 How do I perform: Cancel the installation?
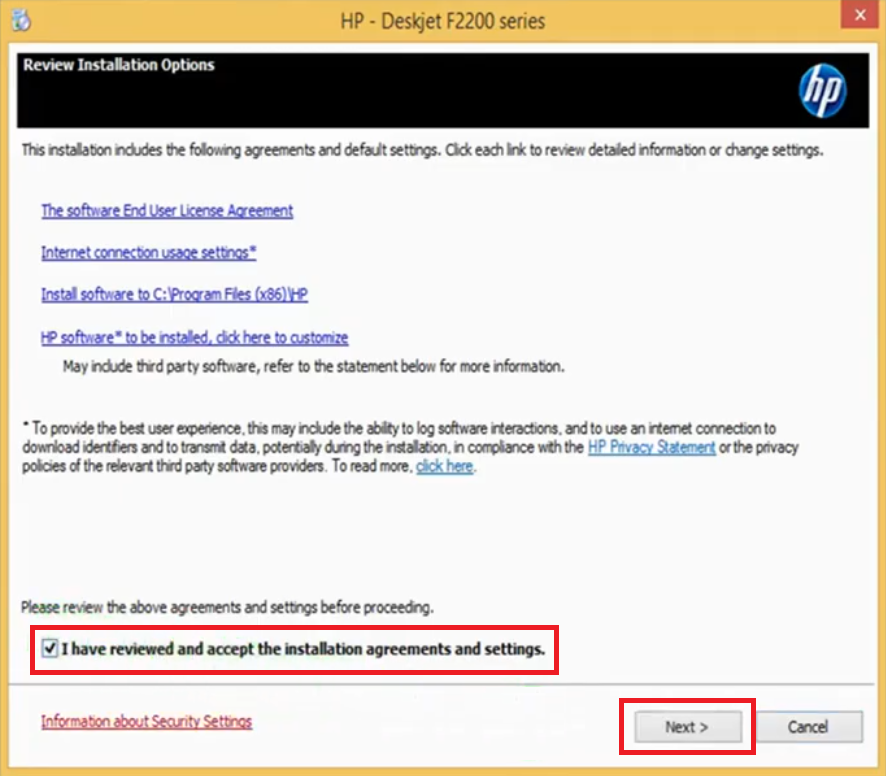tap(809, 726)
